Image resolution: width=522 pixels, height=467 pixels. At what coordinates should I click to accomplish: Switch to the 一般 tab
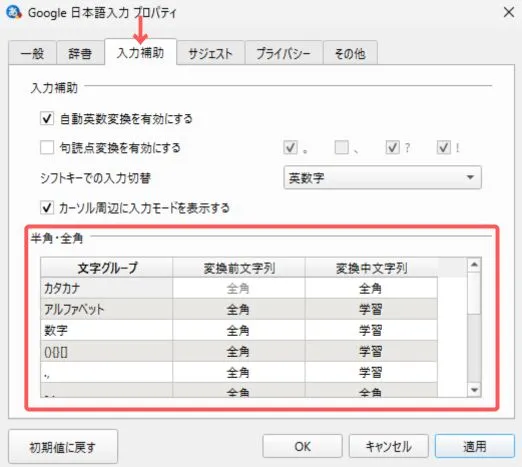[x=32, y=53]
